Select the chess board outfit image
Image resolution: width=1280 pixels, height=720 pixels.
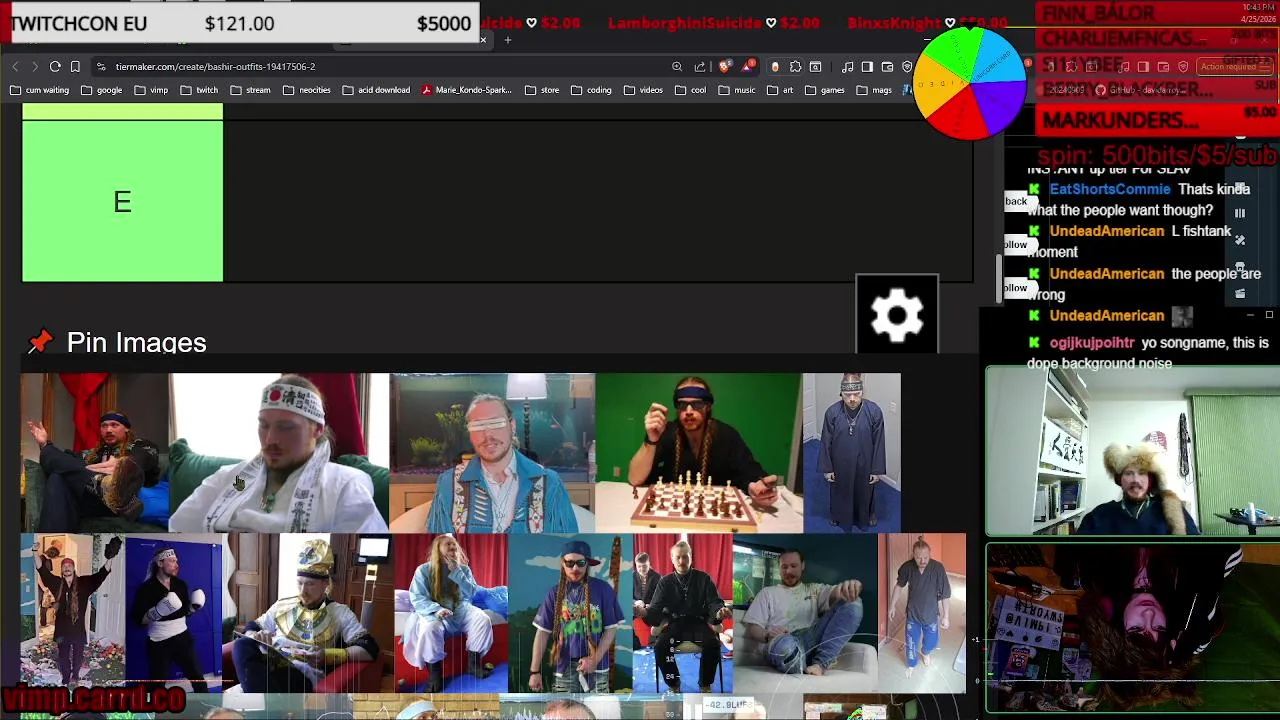tap(698, 453)
